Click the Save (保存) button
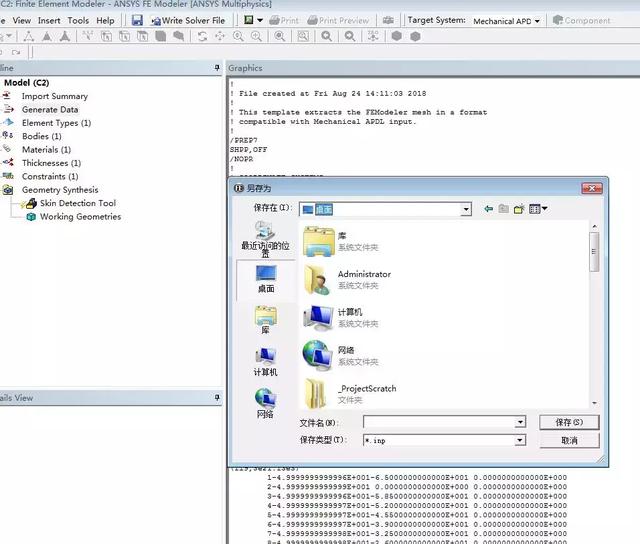 [569, 422]
